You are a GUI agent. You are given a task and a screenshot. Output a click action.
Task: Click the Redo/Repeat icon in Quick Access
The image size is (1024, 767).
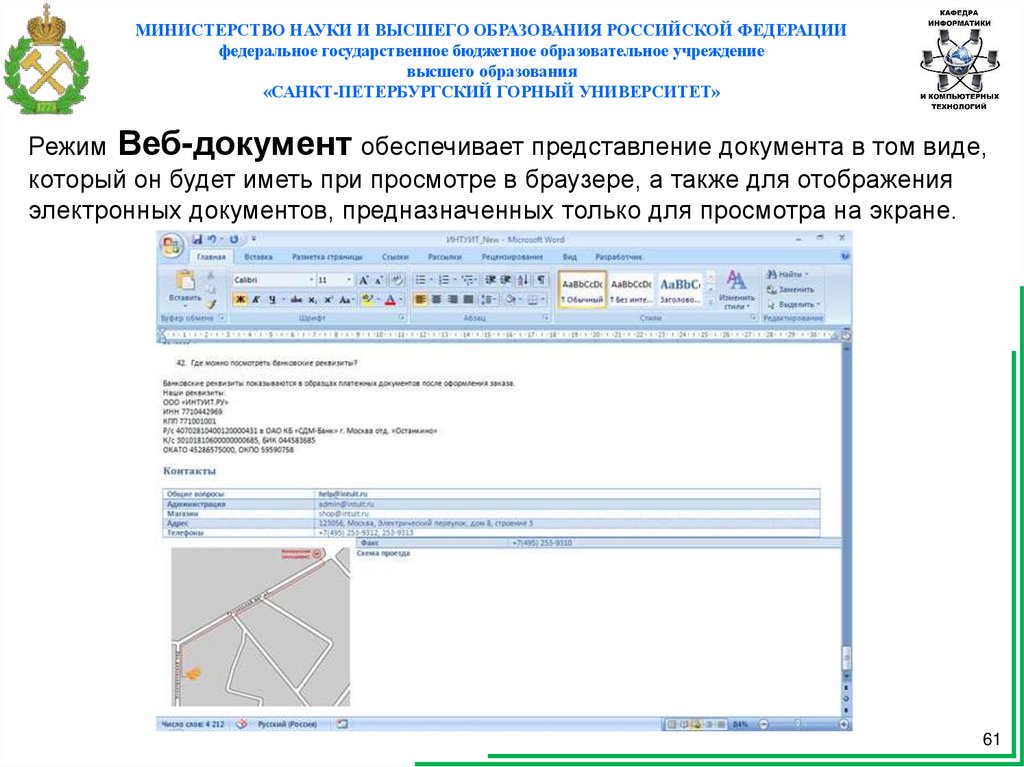tap(234, 240)
